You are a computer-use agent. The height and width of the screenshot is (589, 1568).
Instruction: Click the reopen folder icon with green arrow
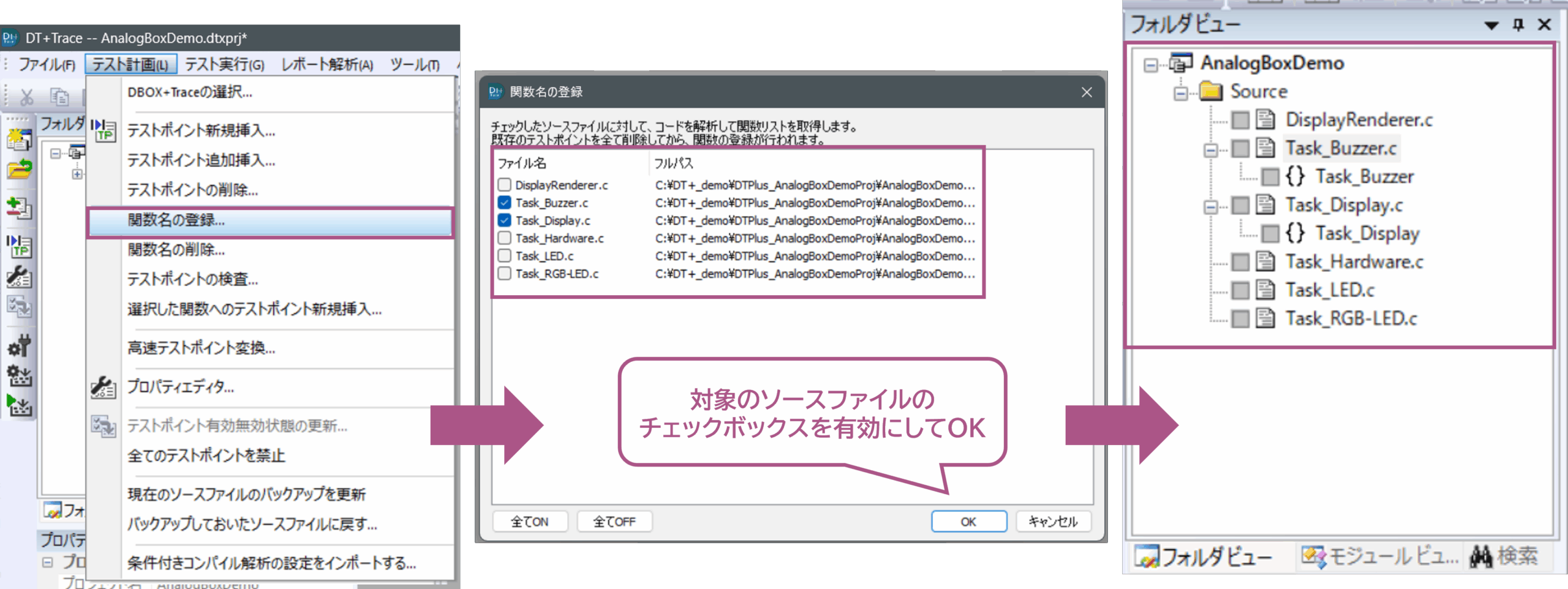click(19, 168)
